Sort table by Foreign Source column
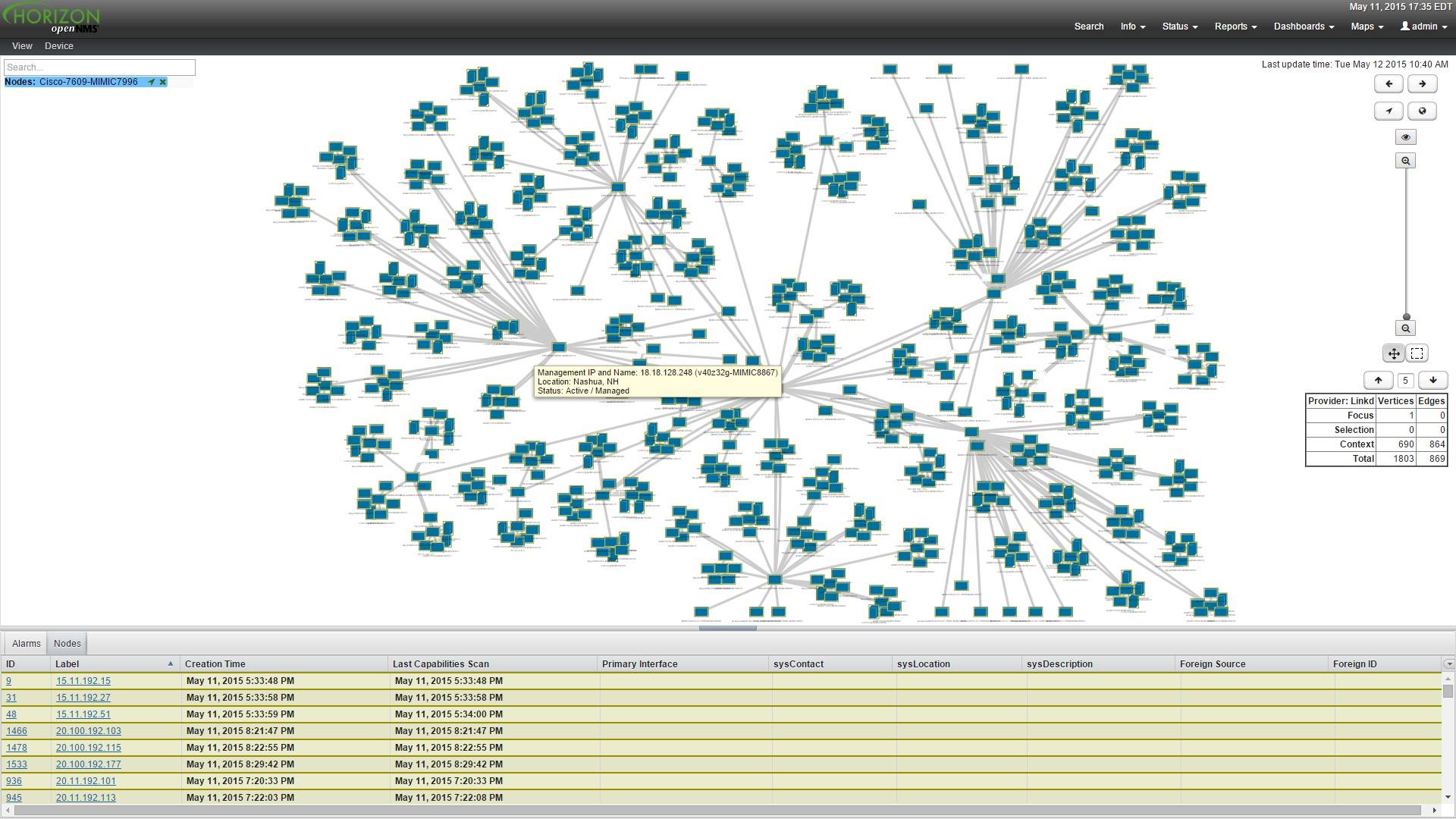 (x=1251, y=664)
